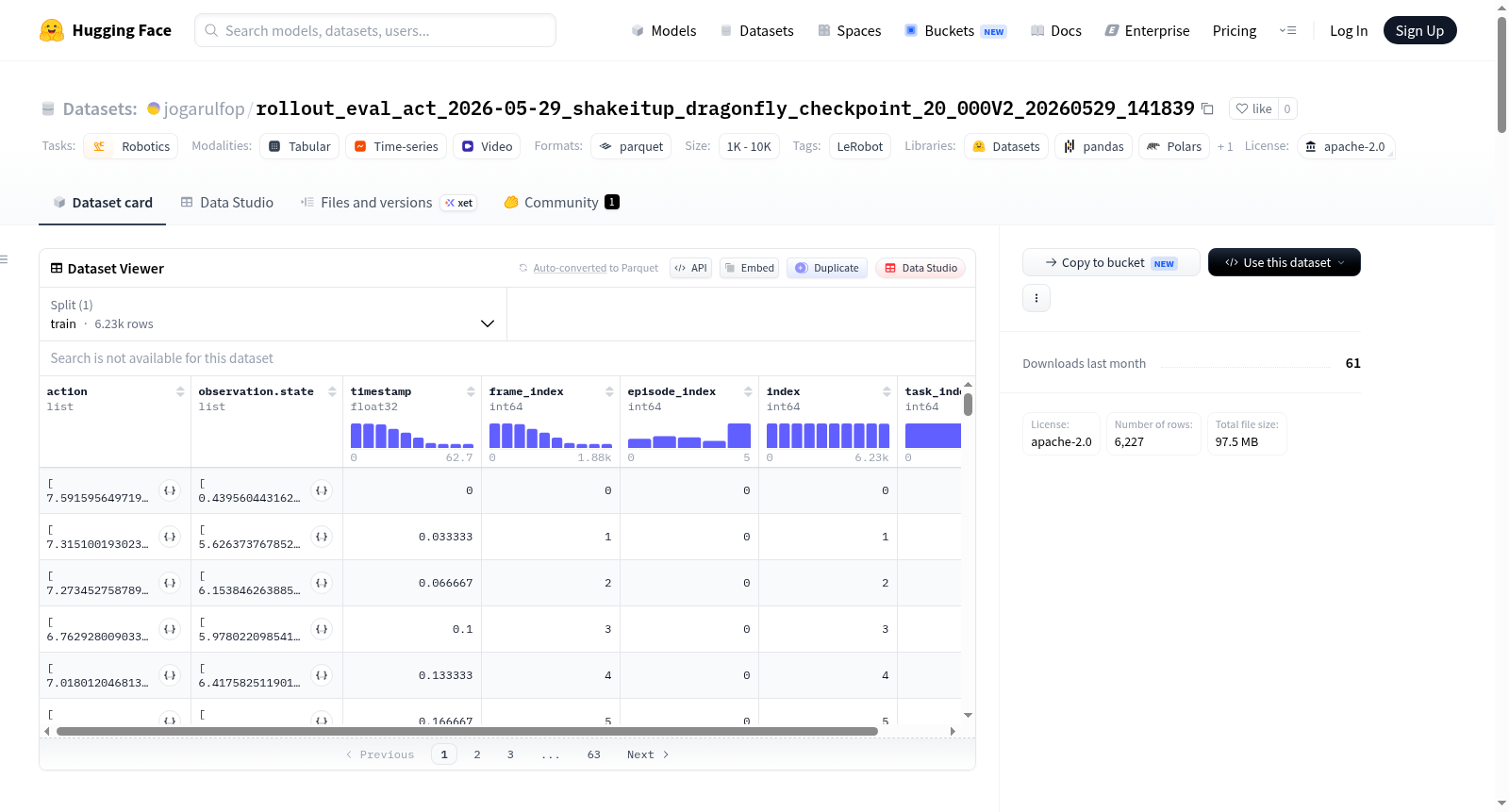Switch to the Dataset card tab
The image size is (1509, 812).
coord(103,202)
